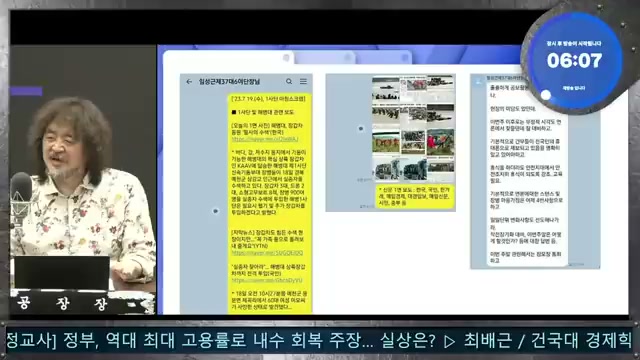Click the '23.7.19.(수) 아침스크랩 message header
The width and height of the screenshot is (640, 360).
point(268,99)
